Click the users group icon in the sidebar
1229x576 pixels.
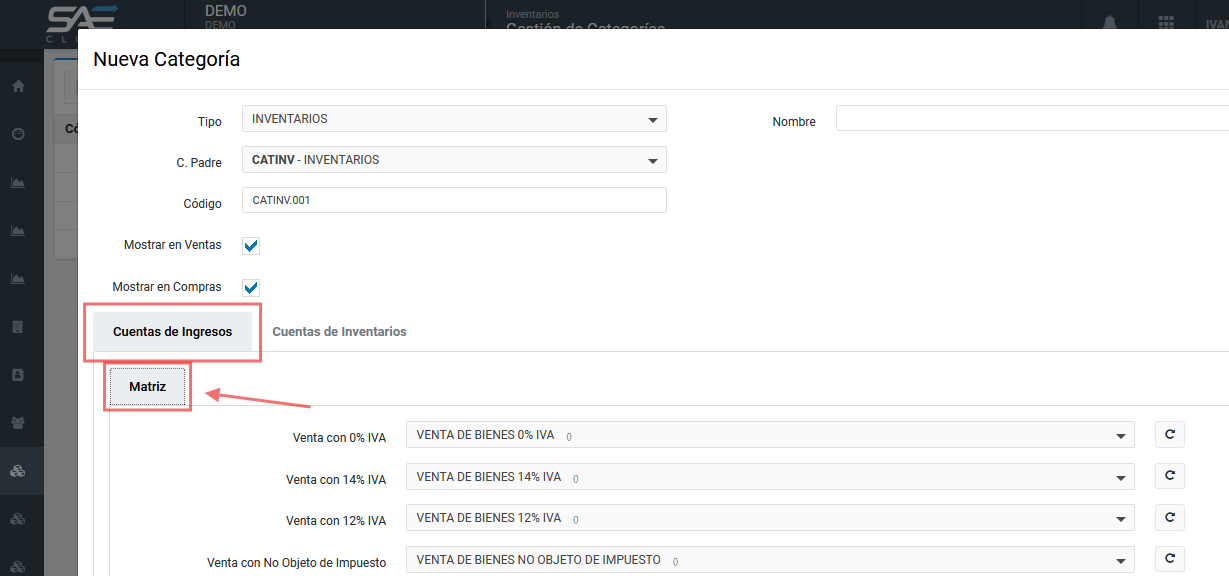pyautogui.click(x=18, y=423)
